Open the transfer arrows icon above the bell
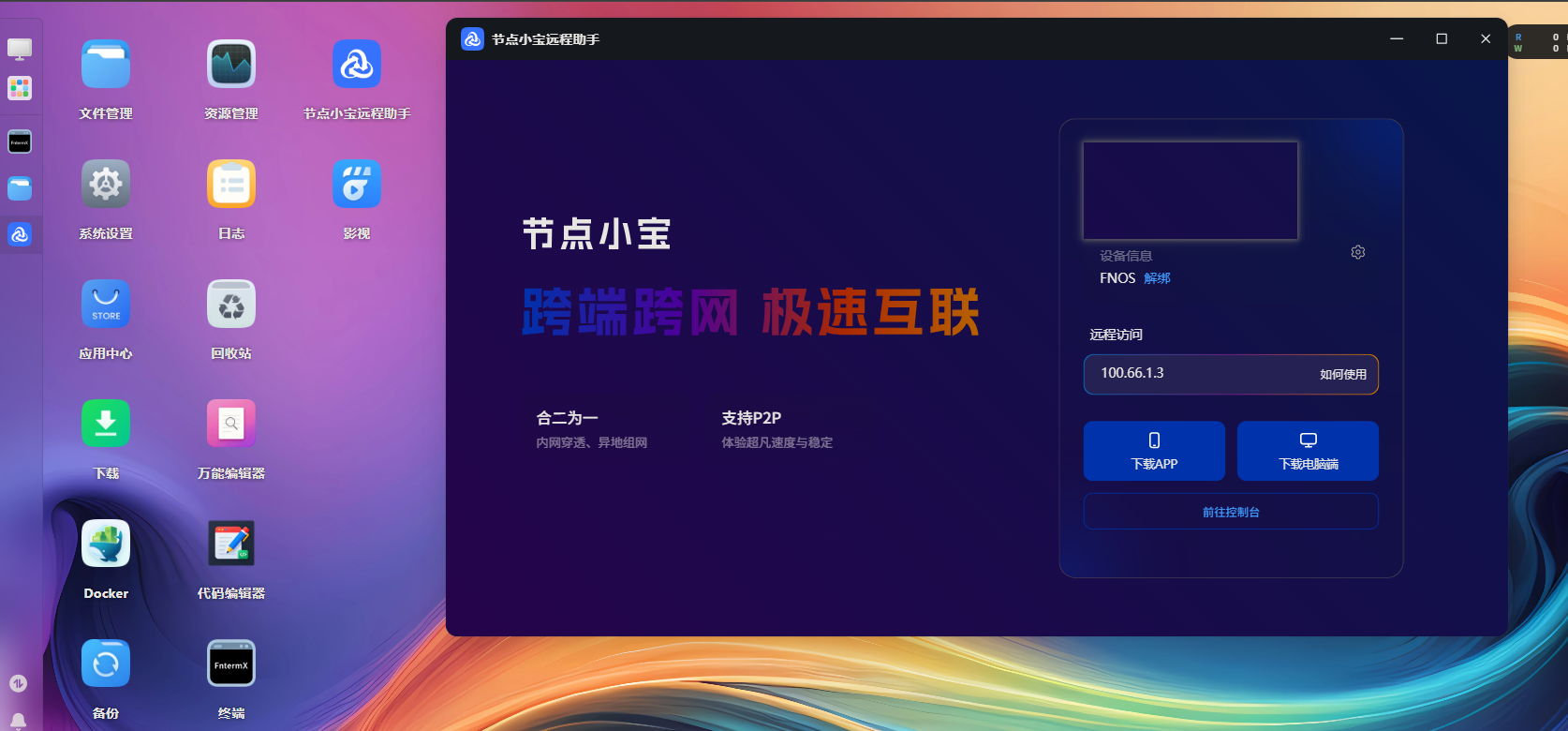The image size is (1568, 731). 18,683
